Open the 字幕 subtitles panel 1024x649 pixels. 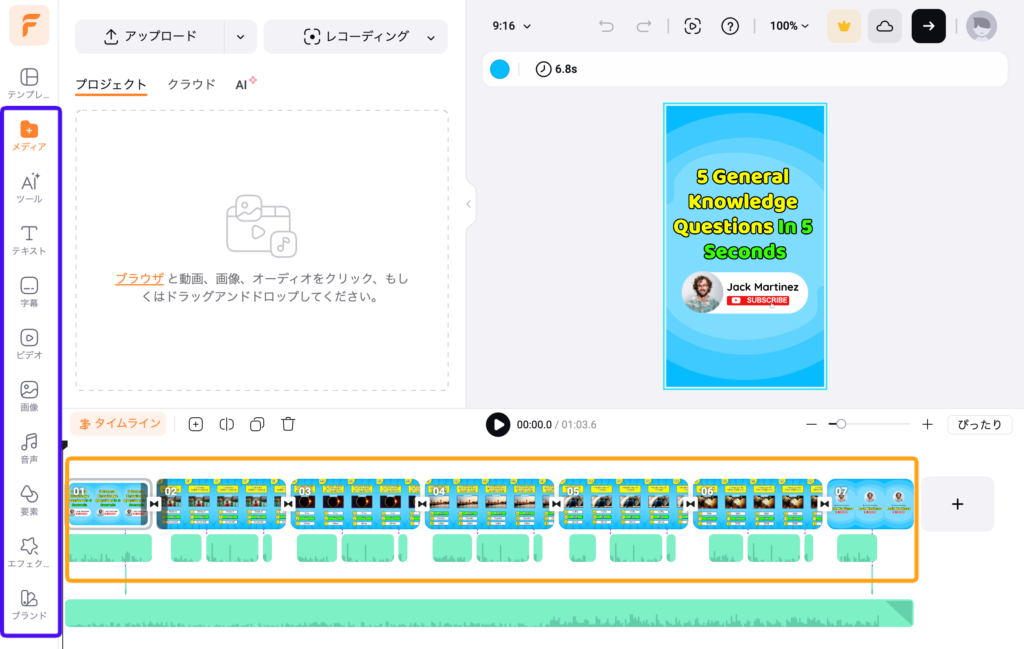(x=29, y=291)
